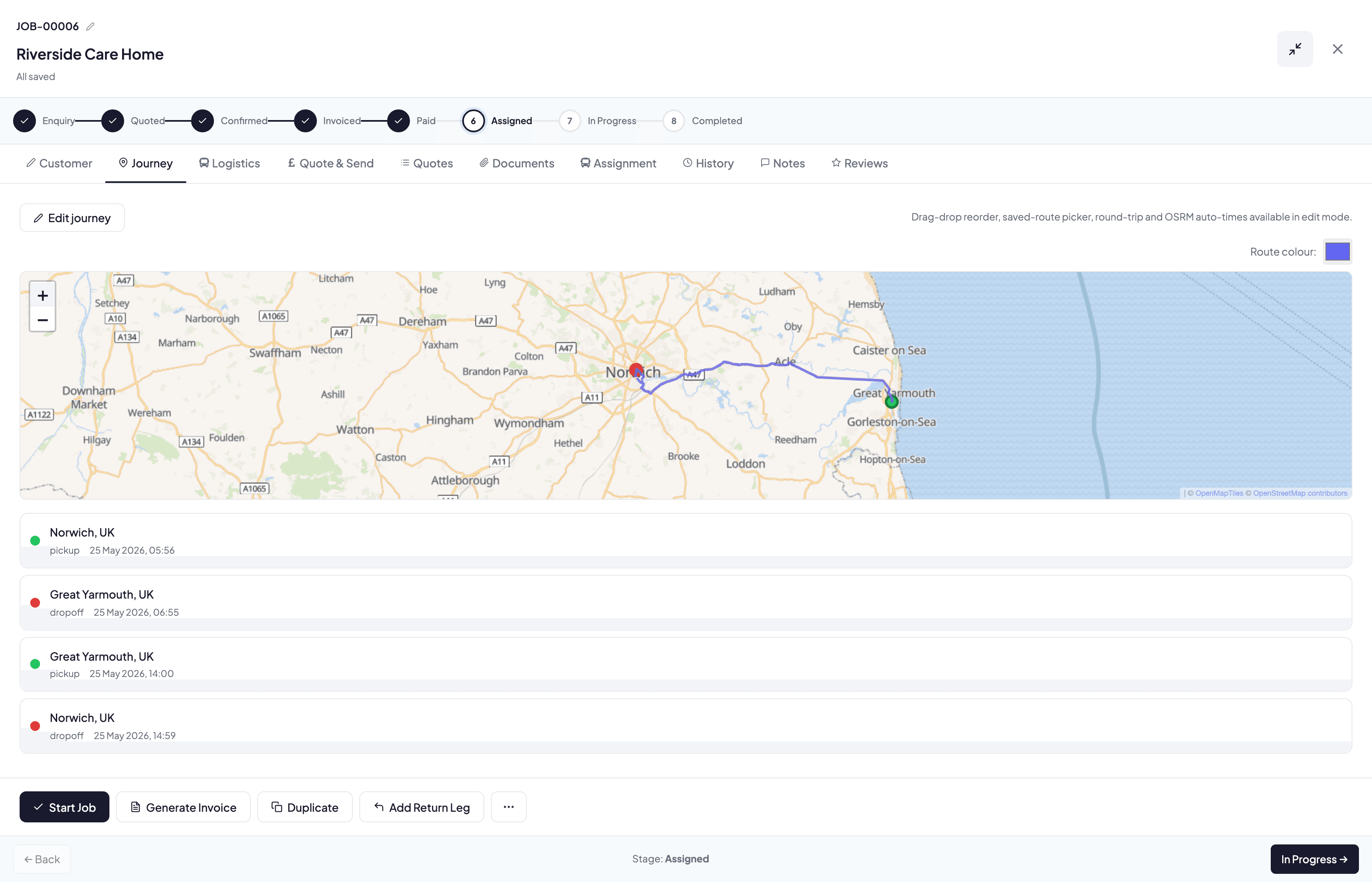1372x882 pixels.
Task: Open the OpenMapTiles attribution link
Action: (1219, 493)
